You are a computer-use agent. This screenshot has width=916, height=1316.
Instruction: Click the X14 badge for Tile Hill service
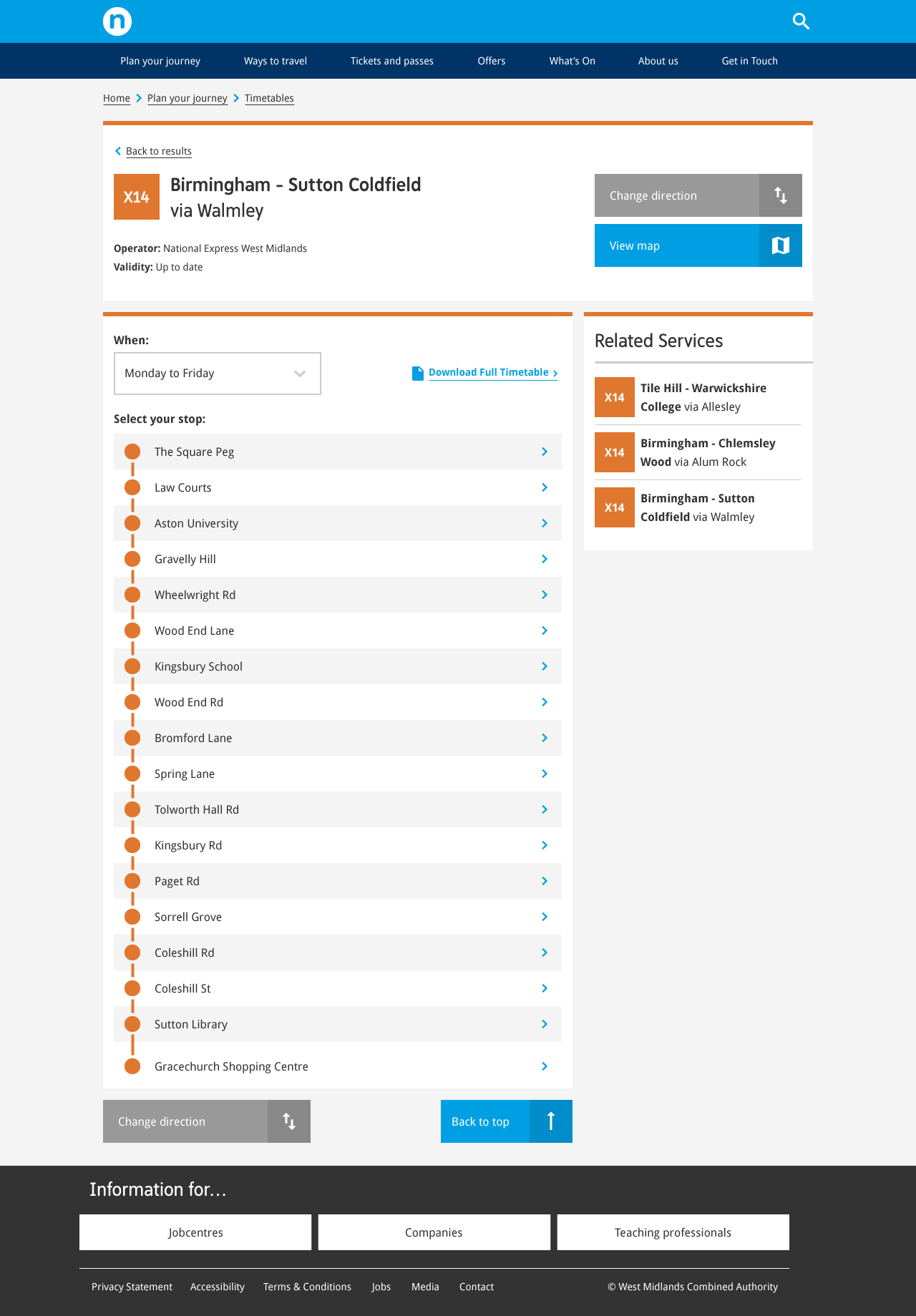(615, 397)
